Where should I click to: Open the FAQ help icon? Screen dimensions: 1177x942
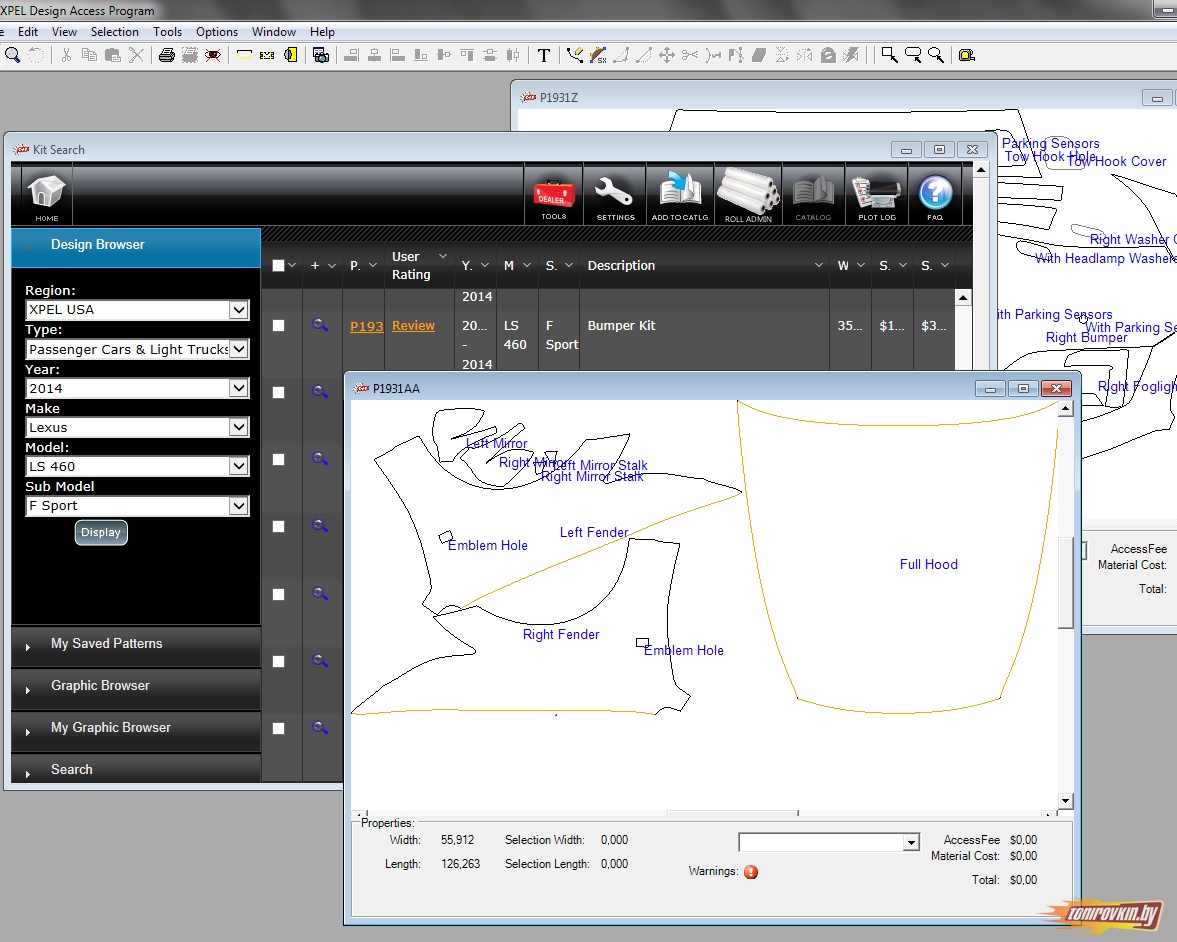[x=935, y=197]
